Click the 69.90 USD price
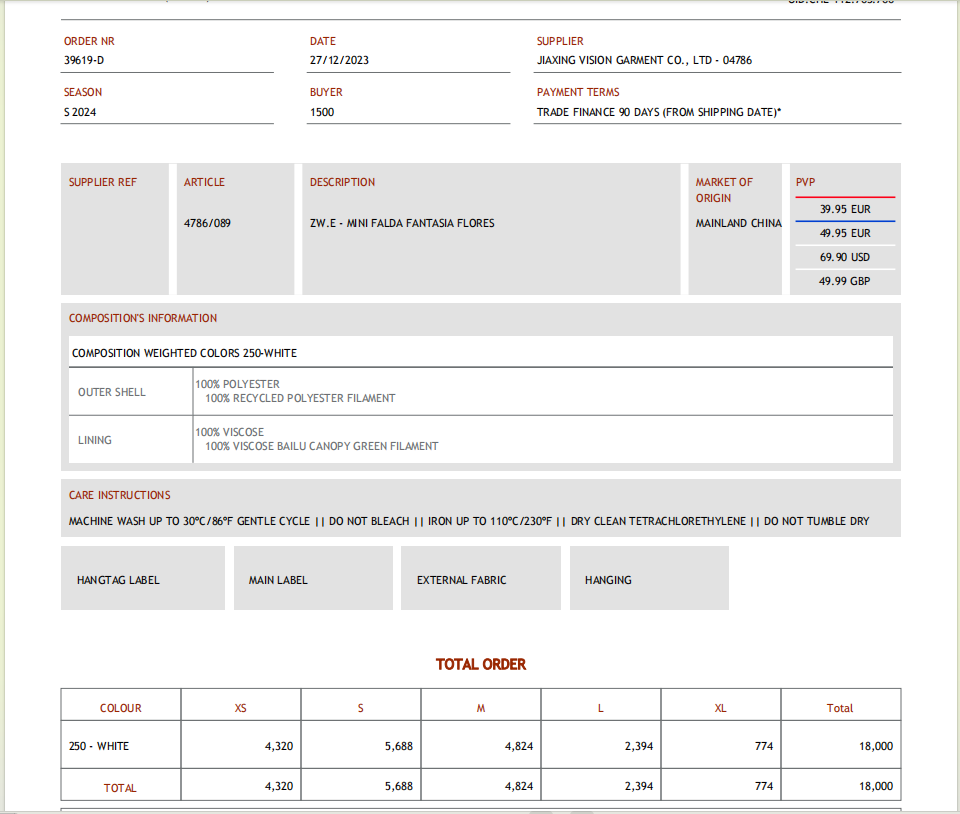Image resolution: width=960 pixels, height=814 pixels. tap(844, 257)
